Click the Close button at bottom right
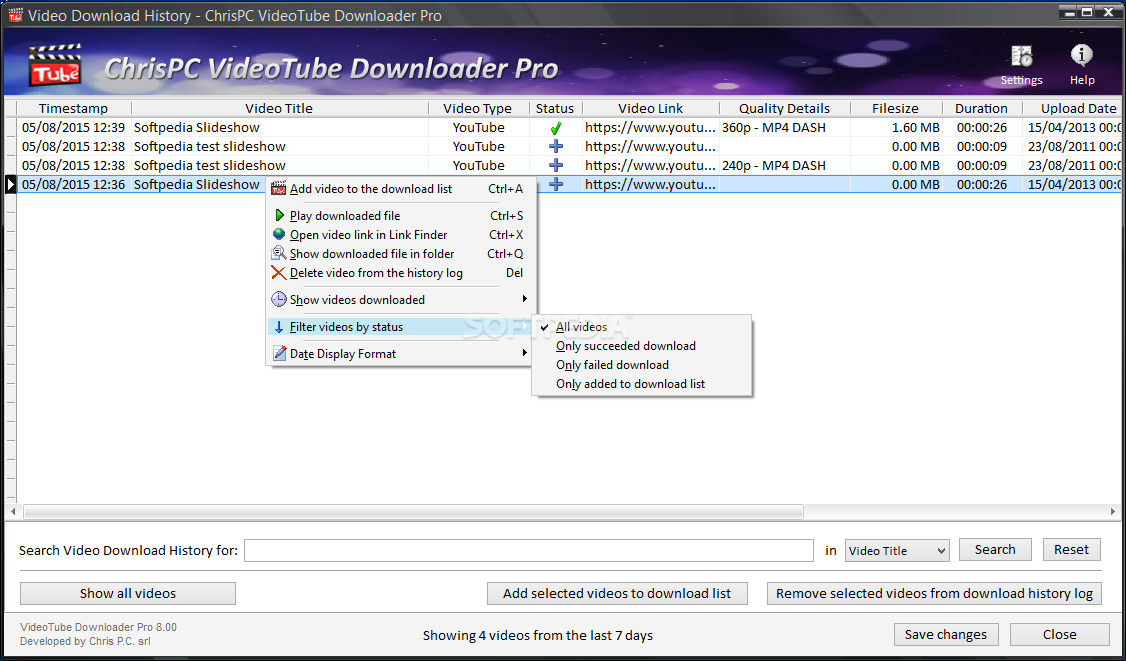This screenshot has height=661, width=1126. (x=1059, y=634)
